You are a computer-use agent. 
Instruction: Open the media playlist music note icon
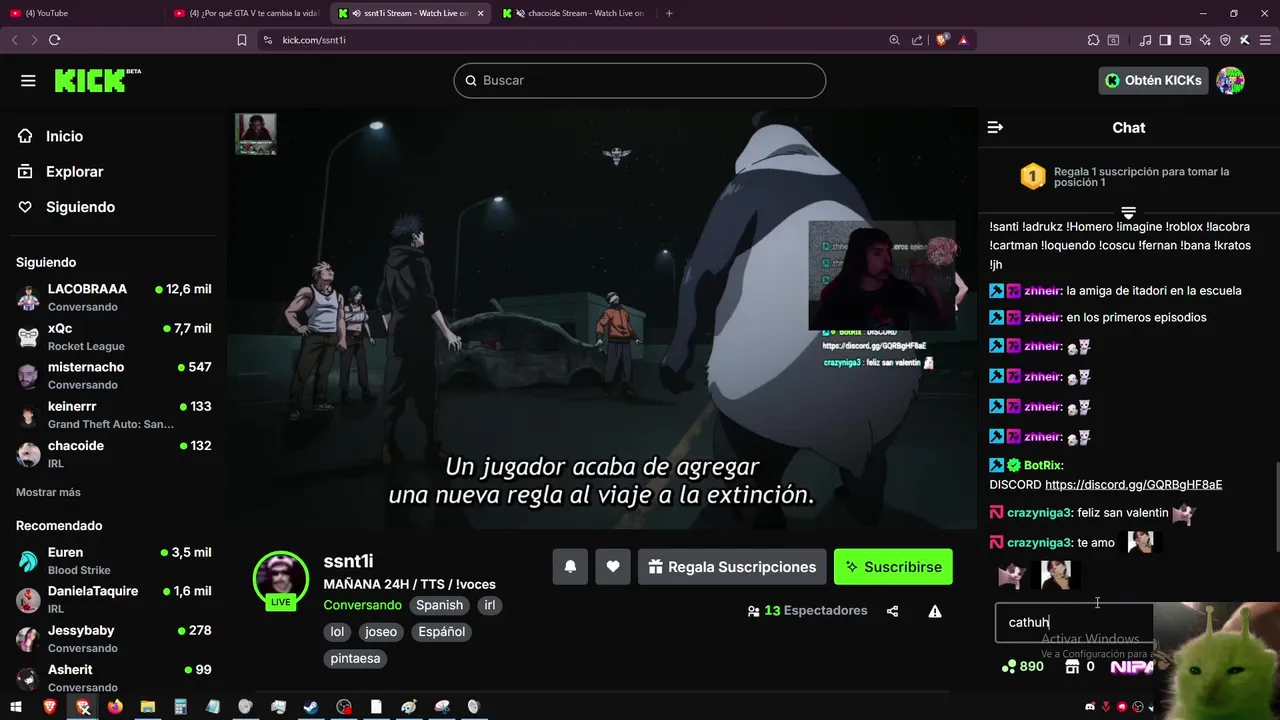1145,40
